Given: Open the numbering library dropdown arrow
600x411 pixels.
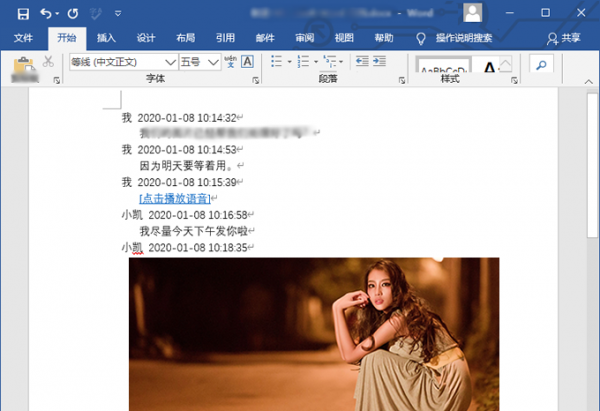Looking at the screenshot, I should pyautogui.click(x=316, y=62).
